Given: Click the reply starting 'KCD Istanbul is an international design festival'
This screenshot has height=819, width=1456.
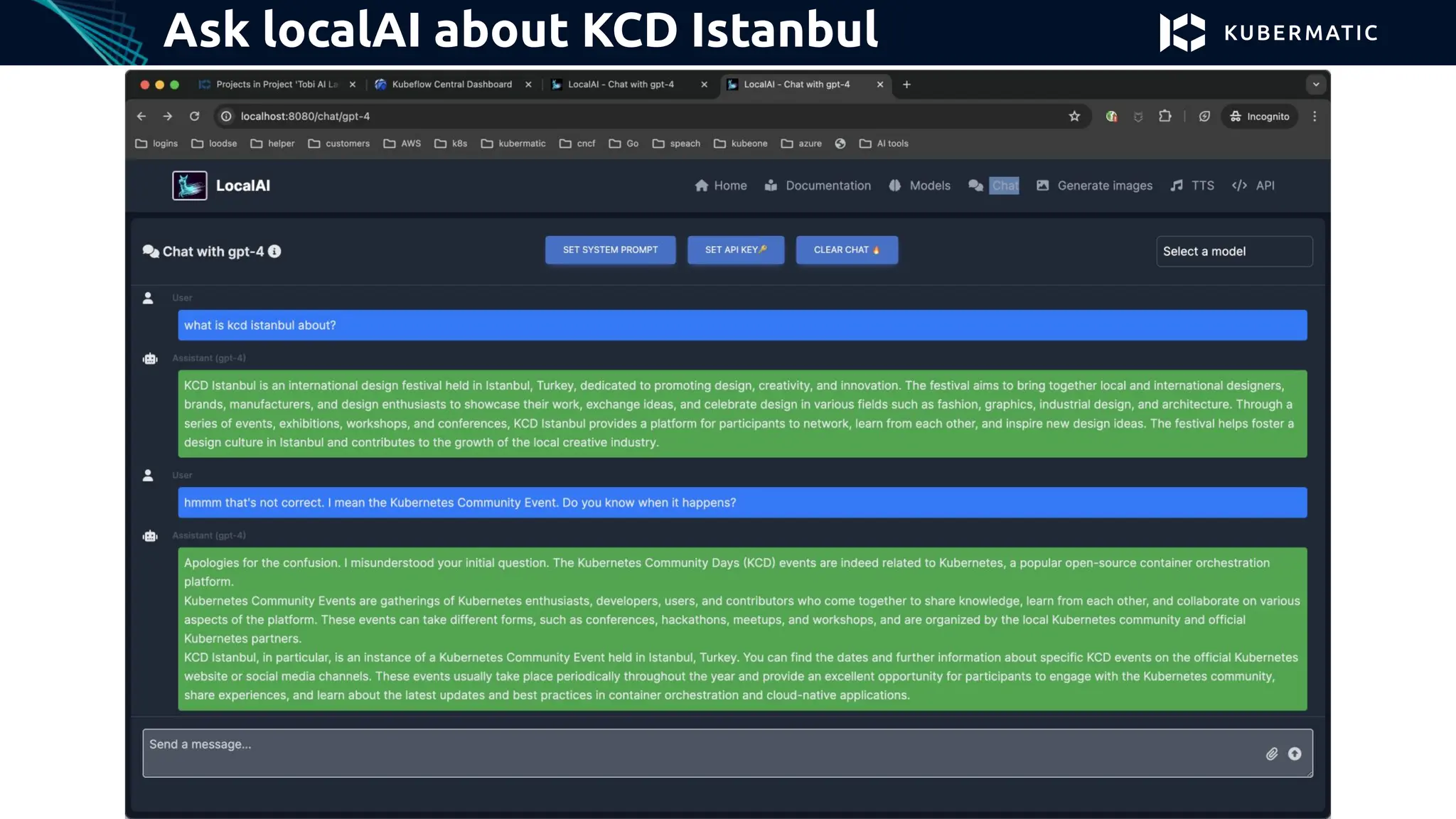Looking at the screenshot, I should tap(742, 414).
